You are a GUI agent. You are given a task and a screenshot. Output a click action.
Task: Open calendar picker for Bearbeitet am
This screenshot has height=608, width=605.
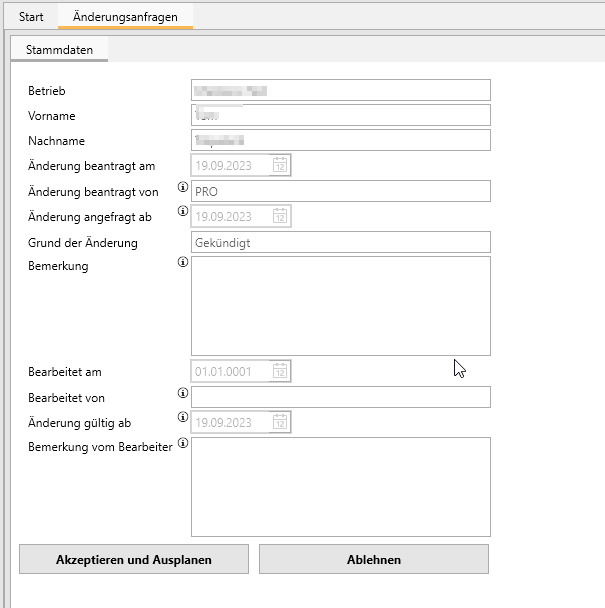point(280,371)
